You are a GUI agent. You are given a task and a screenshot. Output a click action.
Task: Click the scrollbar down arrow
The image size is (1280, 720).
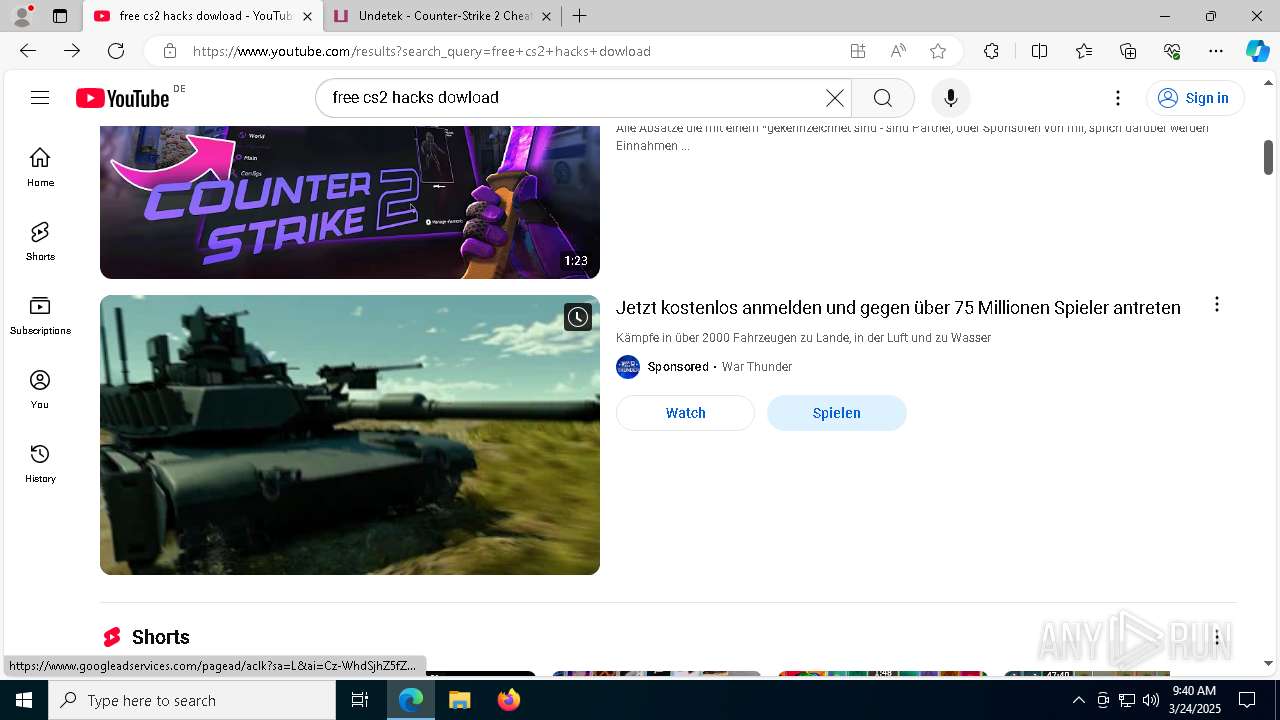(1268, 663)
